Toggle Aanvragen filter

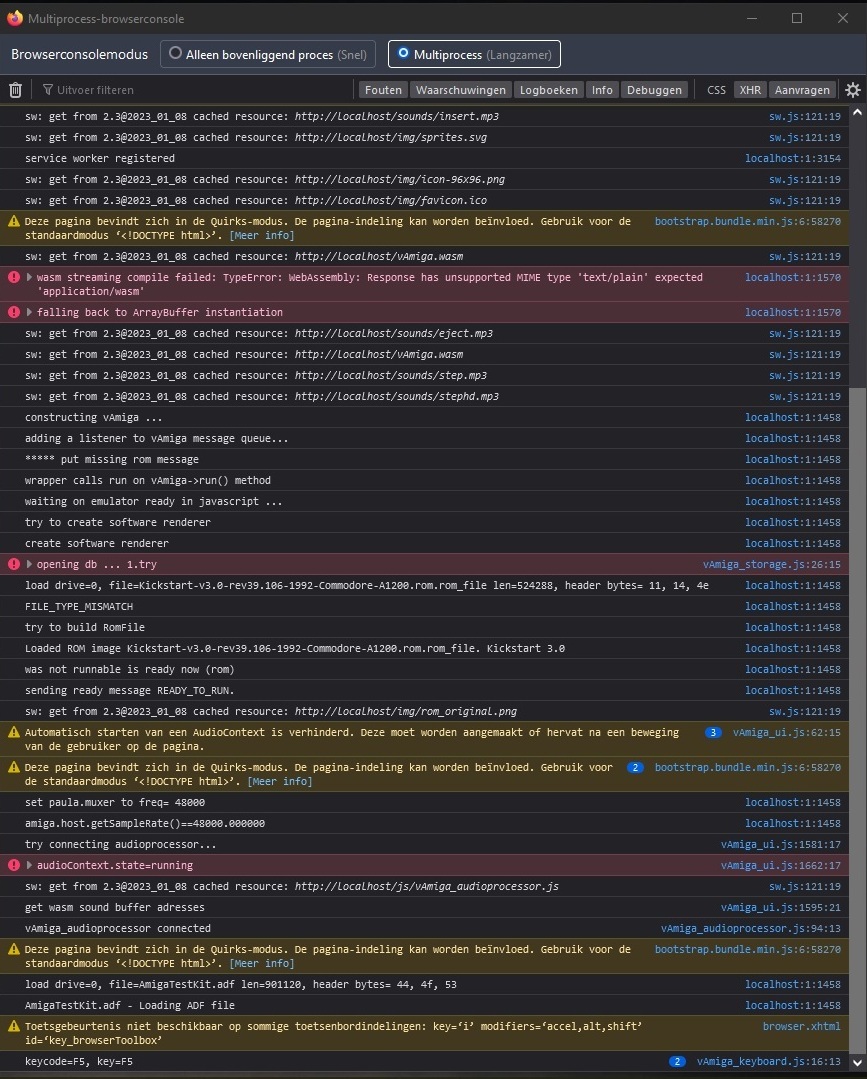pos(802,89)
